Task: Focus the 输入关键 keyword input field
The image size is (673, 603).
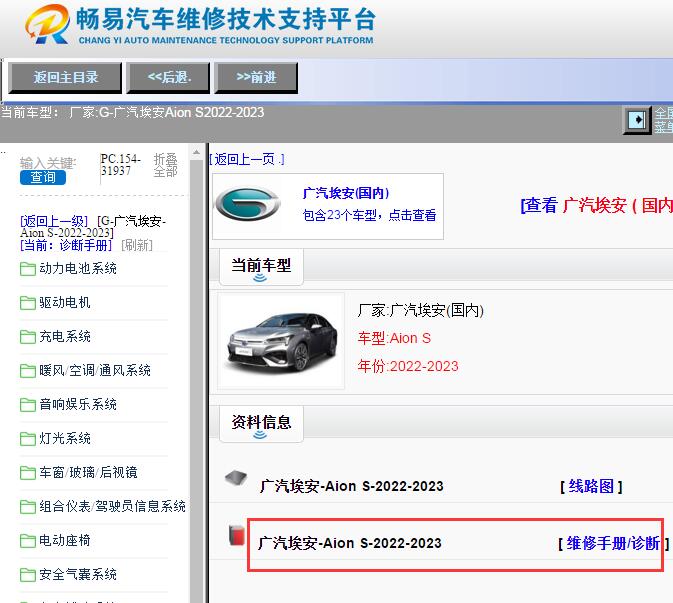Action: coord(47,163)
